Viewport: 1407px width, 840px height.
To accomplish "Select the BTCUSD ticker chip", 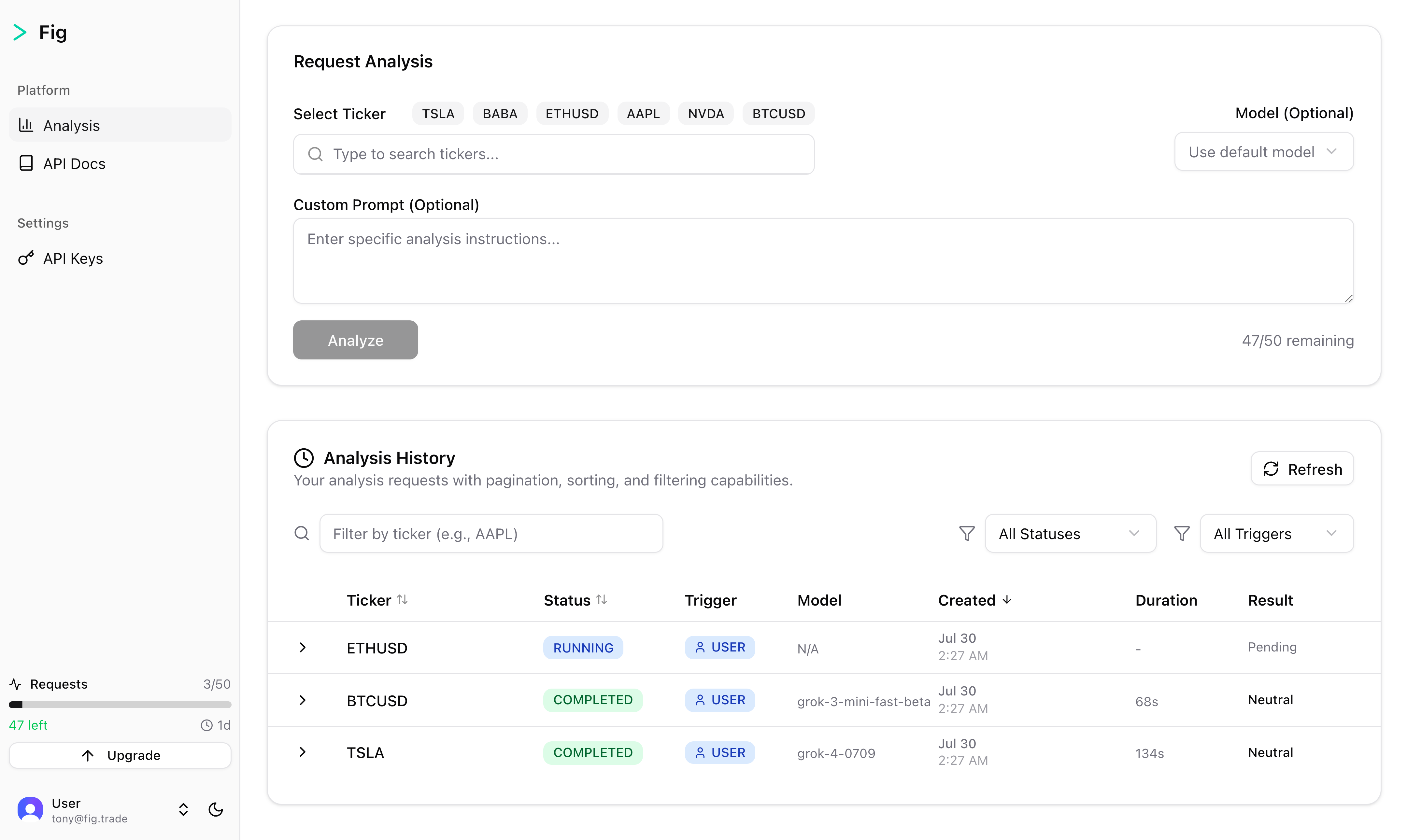I will click(778, 113).
